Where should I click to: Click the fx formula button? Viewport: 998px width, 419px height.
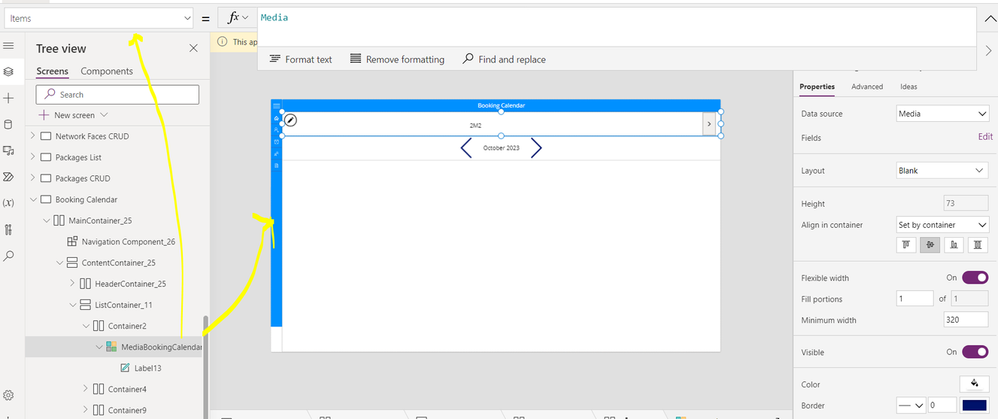(238, 18)
